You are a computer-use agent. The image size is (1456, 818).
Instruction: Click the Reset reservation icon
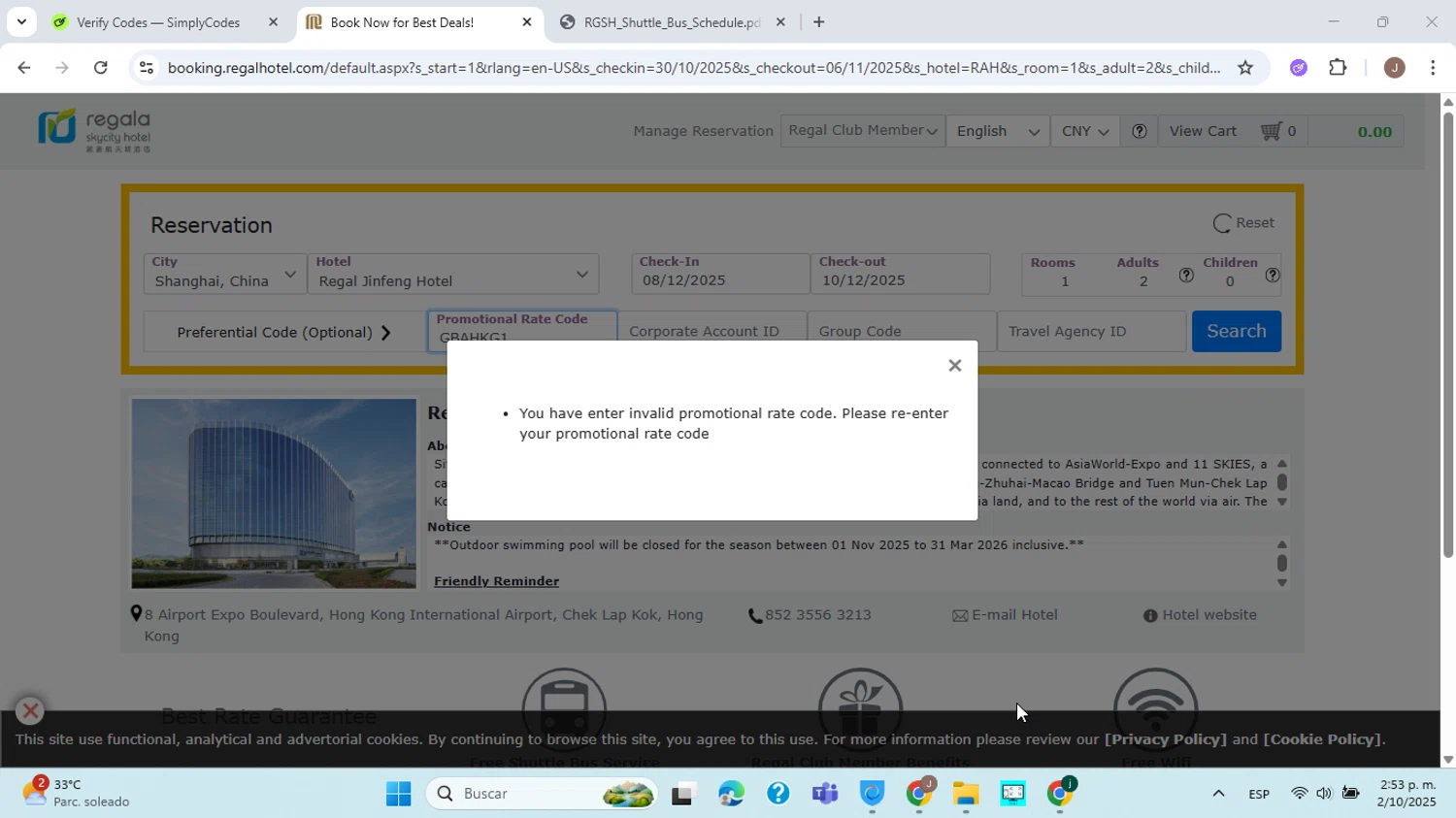pyautogui.click(x=1222, y=223)
